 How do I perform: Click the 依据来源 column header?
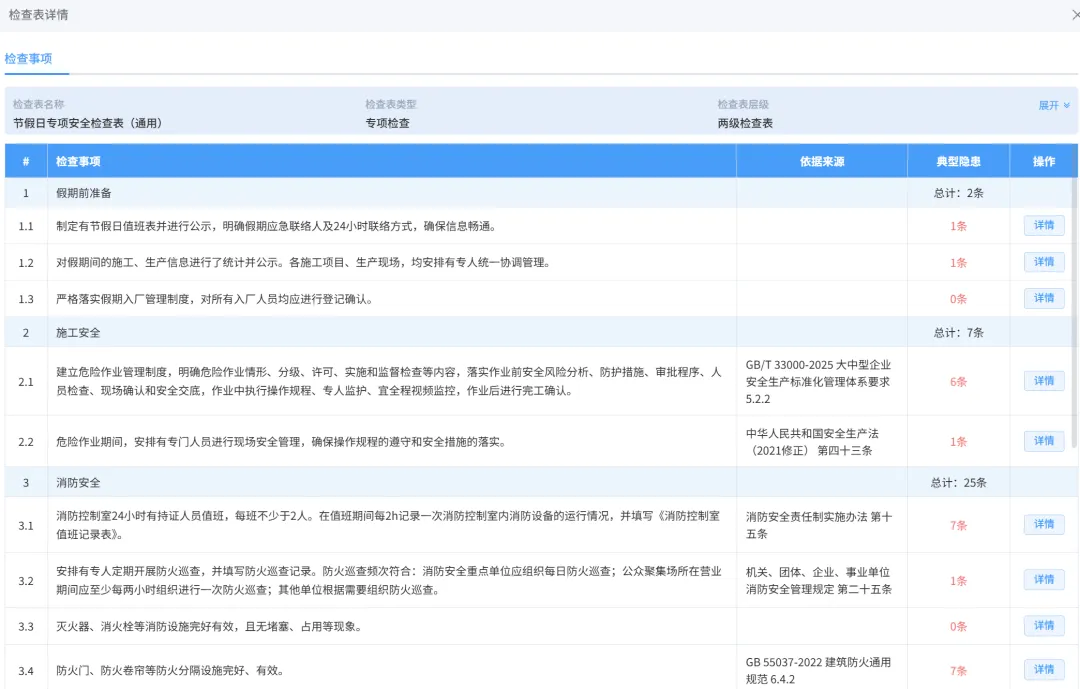822,161
